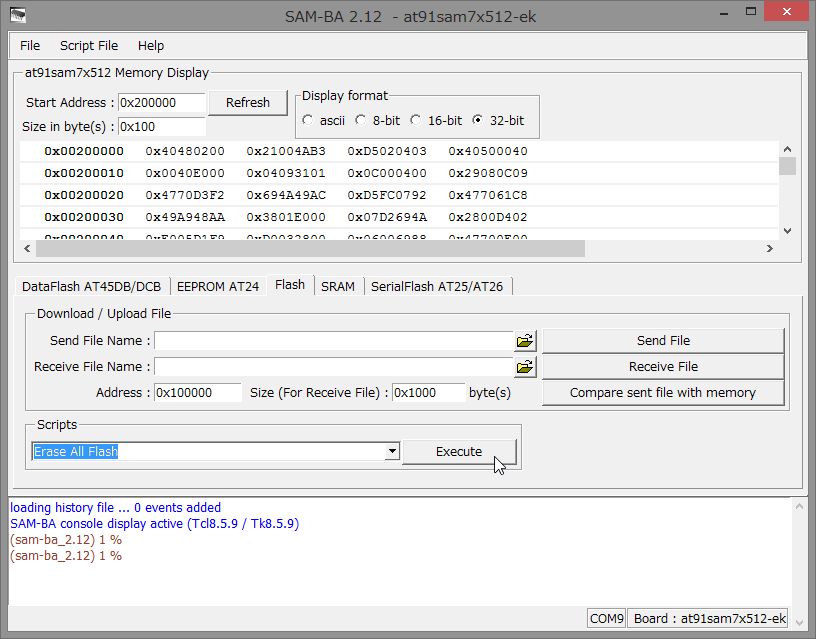Click memory value 0xD5020403
The width and height of the screenshot is (816, 639).
click(x=387, y=151)
